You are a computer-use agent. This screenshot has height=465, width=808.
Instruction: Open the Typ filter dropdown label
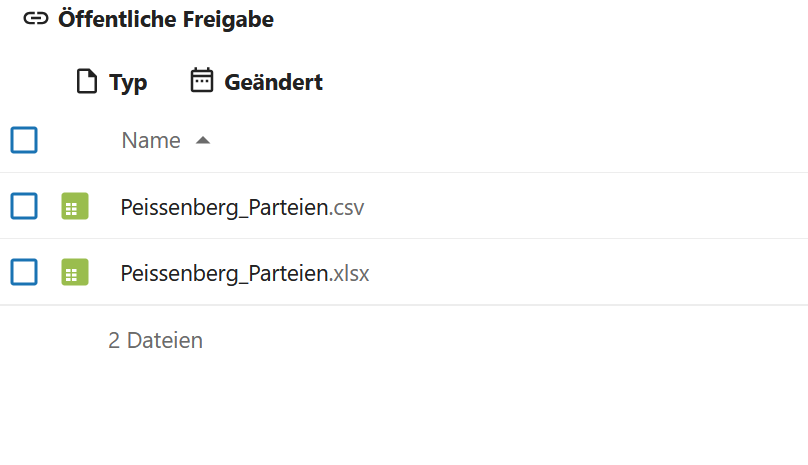(x=128, y=83)
